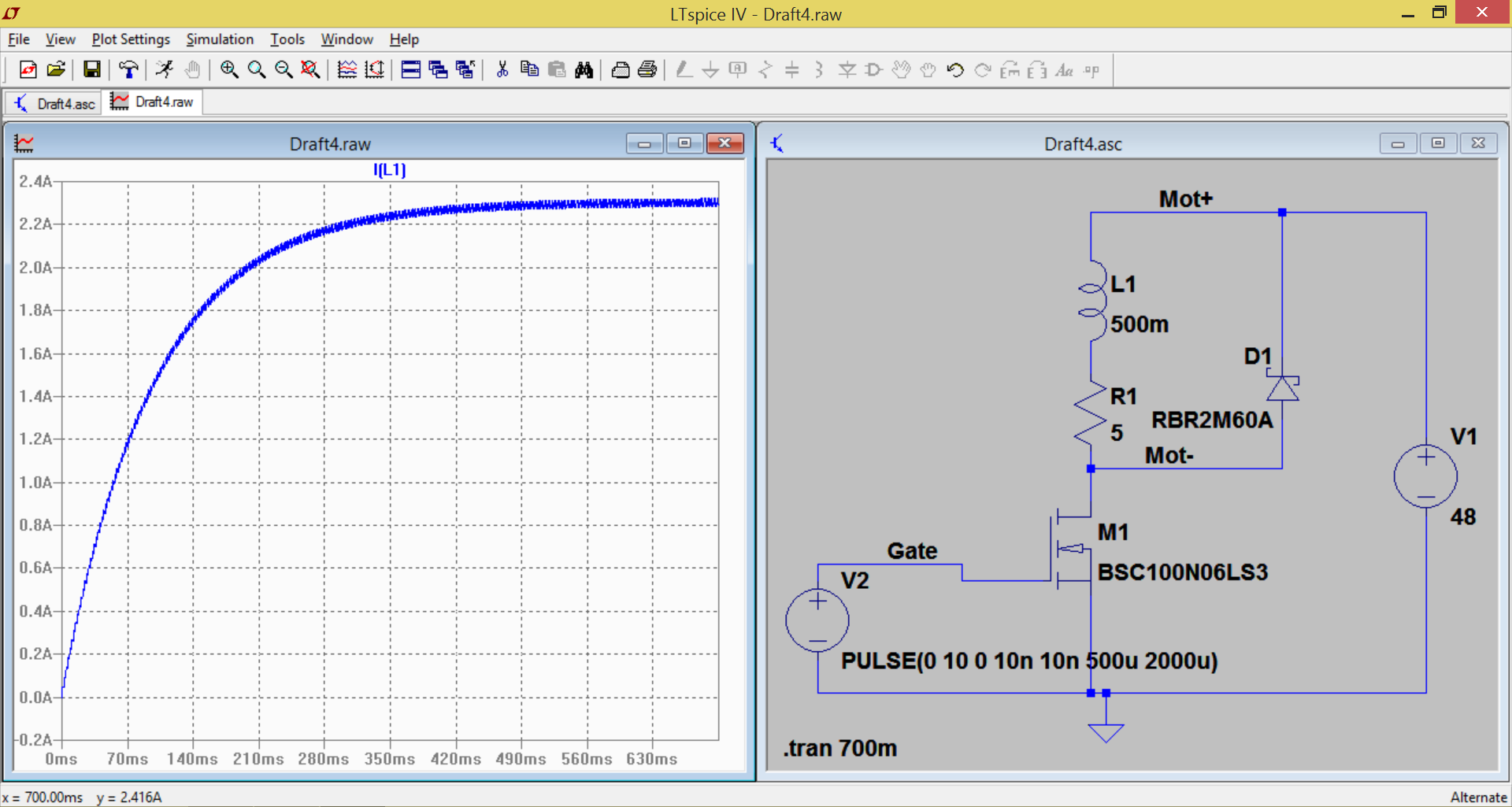The image size is (1512, 807).
Task: Click the Place Resistor icon
Action: click(765, 70)
